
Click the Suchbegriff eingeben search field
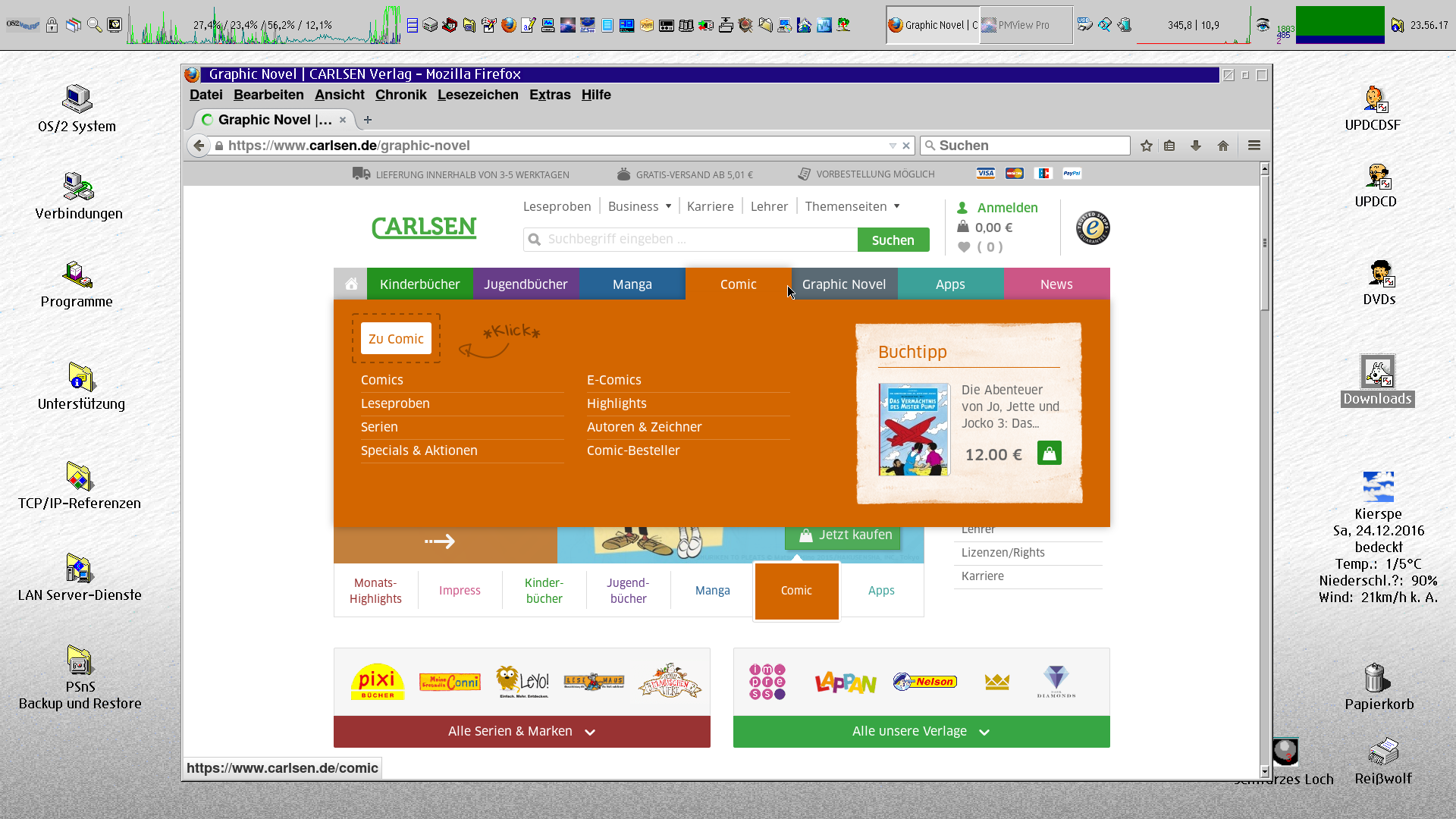690,240
